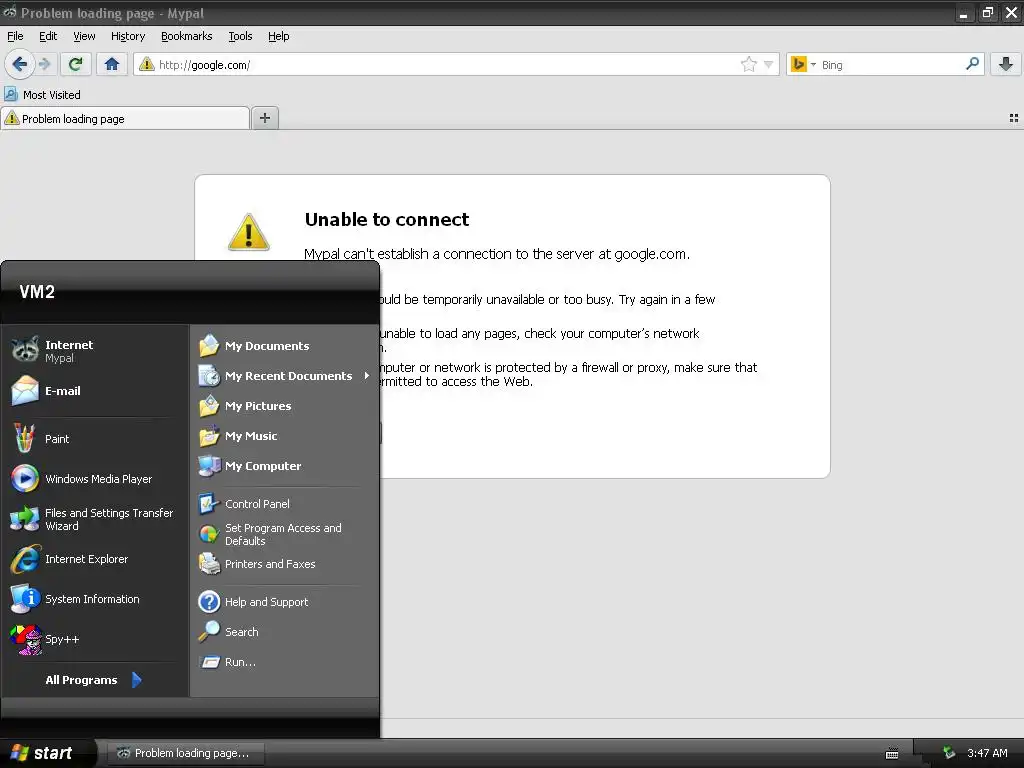Launch Windows Media Player
Viewport: 1024px width, 768px height.
click(x=95, y=479)
